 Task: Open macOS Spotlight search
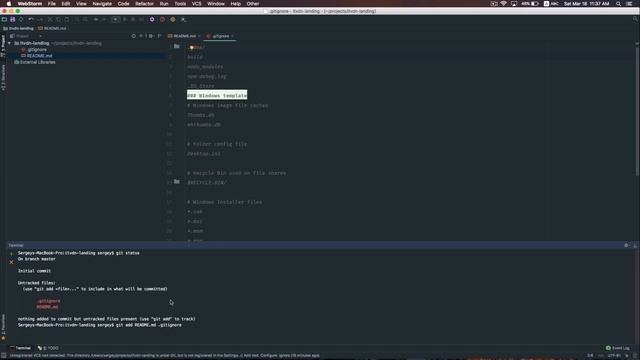pos(618,4)
